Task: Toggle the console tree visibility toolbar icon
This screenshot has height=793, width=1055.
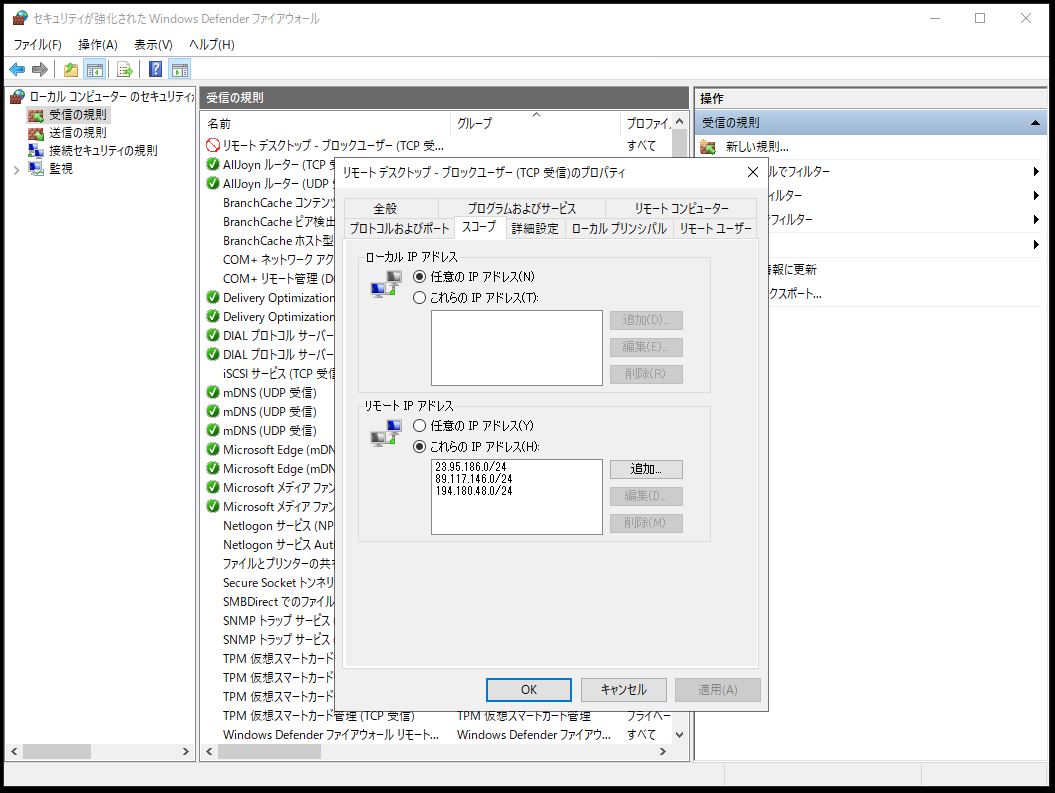Action: (x=93, y=68)
